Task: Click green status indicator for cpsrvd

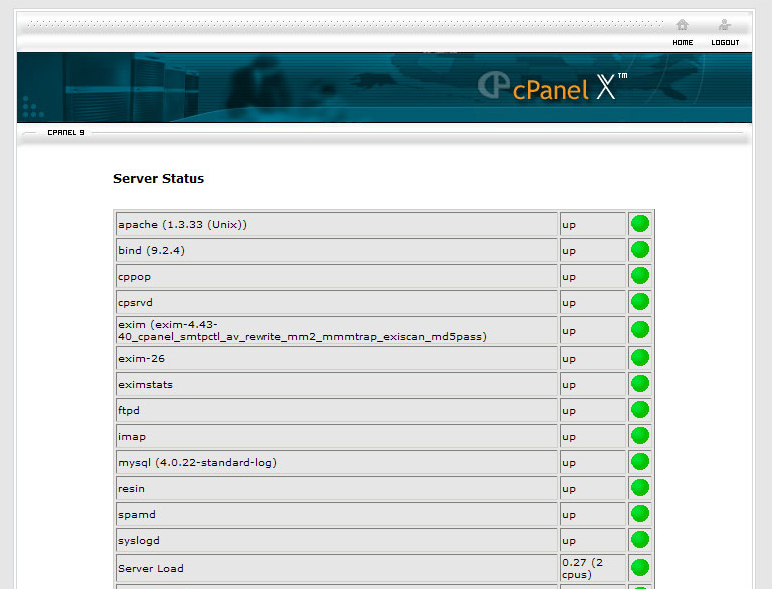Action: pos(640,302)
